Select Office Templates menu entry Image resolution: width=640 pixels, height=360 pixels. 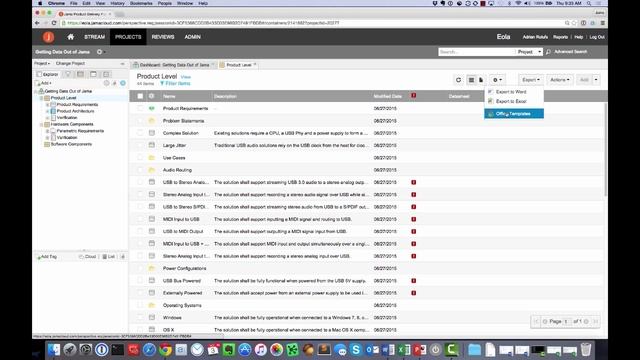point(514,113)
